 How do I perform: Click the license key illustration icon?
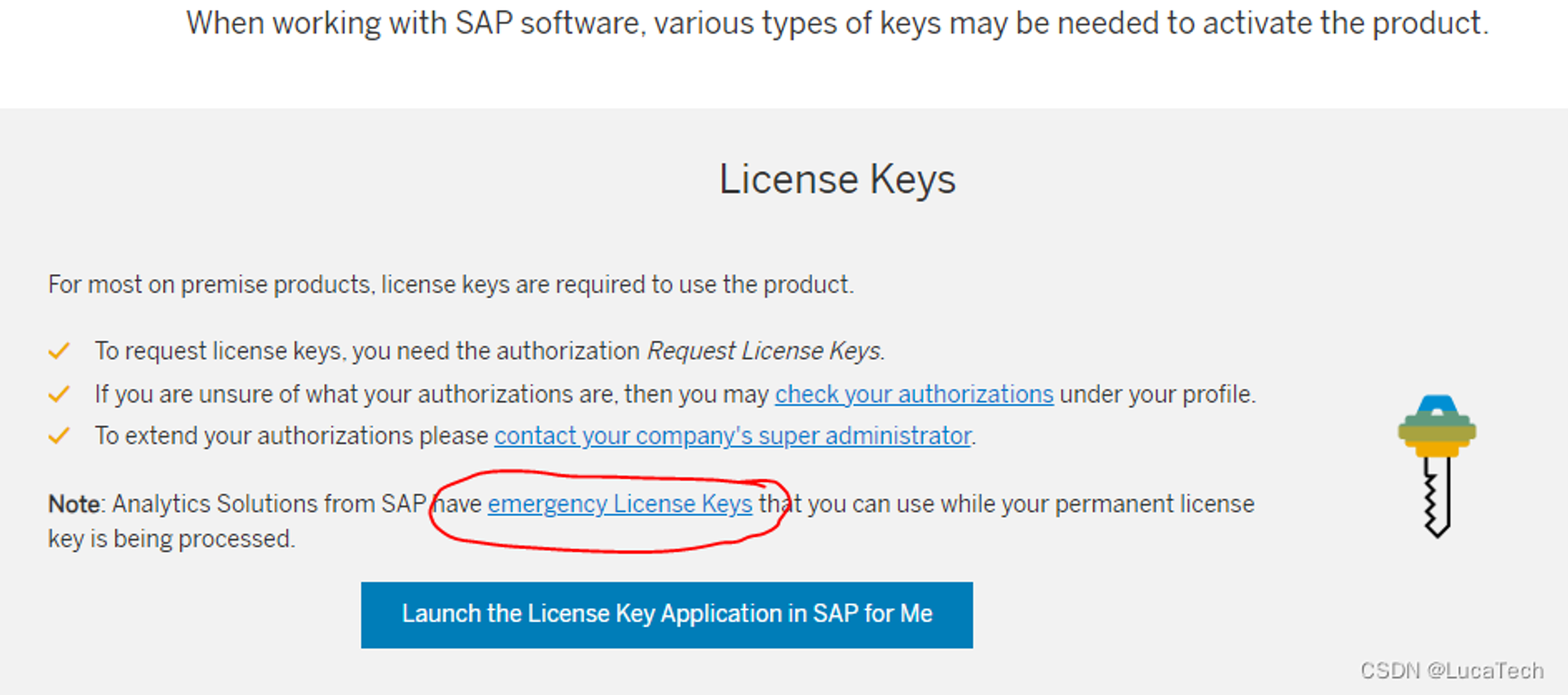click(1437, 465)
